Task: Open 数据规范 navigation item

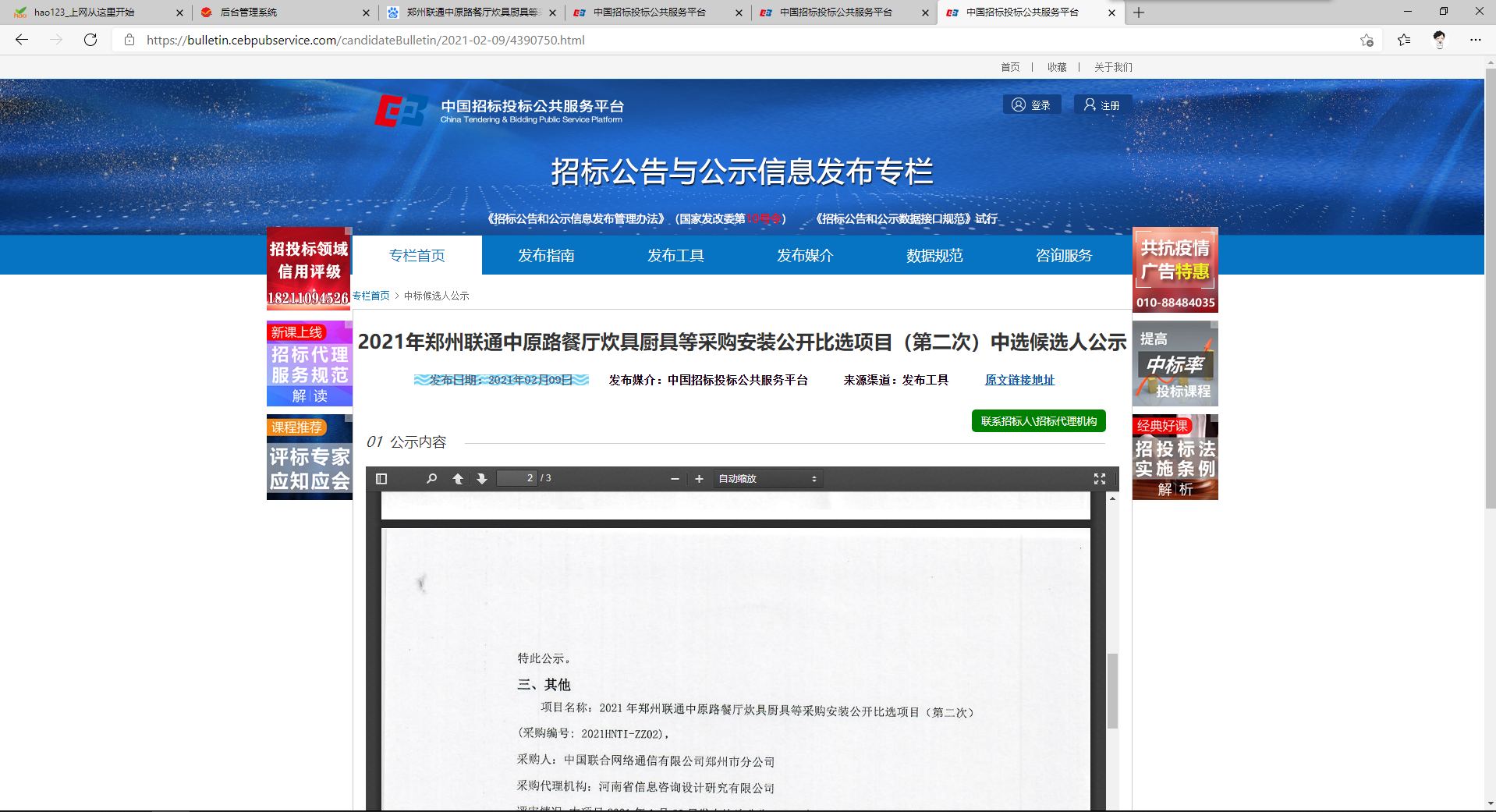Action: (x=934, y=256)
